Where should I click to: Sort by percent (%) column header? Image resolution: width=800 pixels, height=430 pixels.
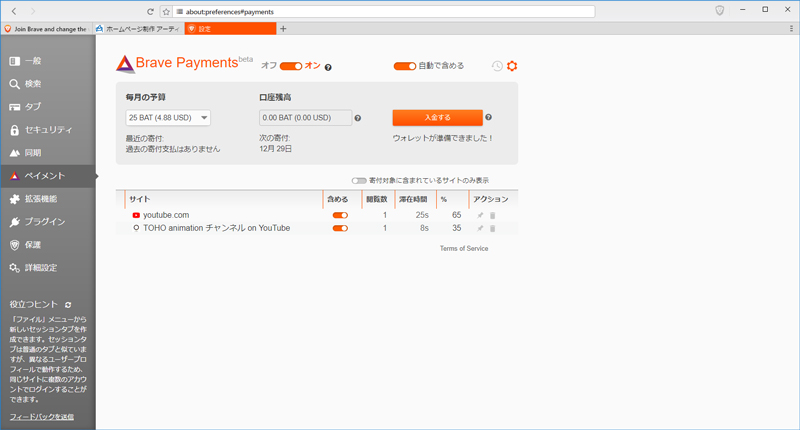pos(452,199)
